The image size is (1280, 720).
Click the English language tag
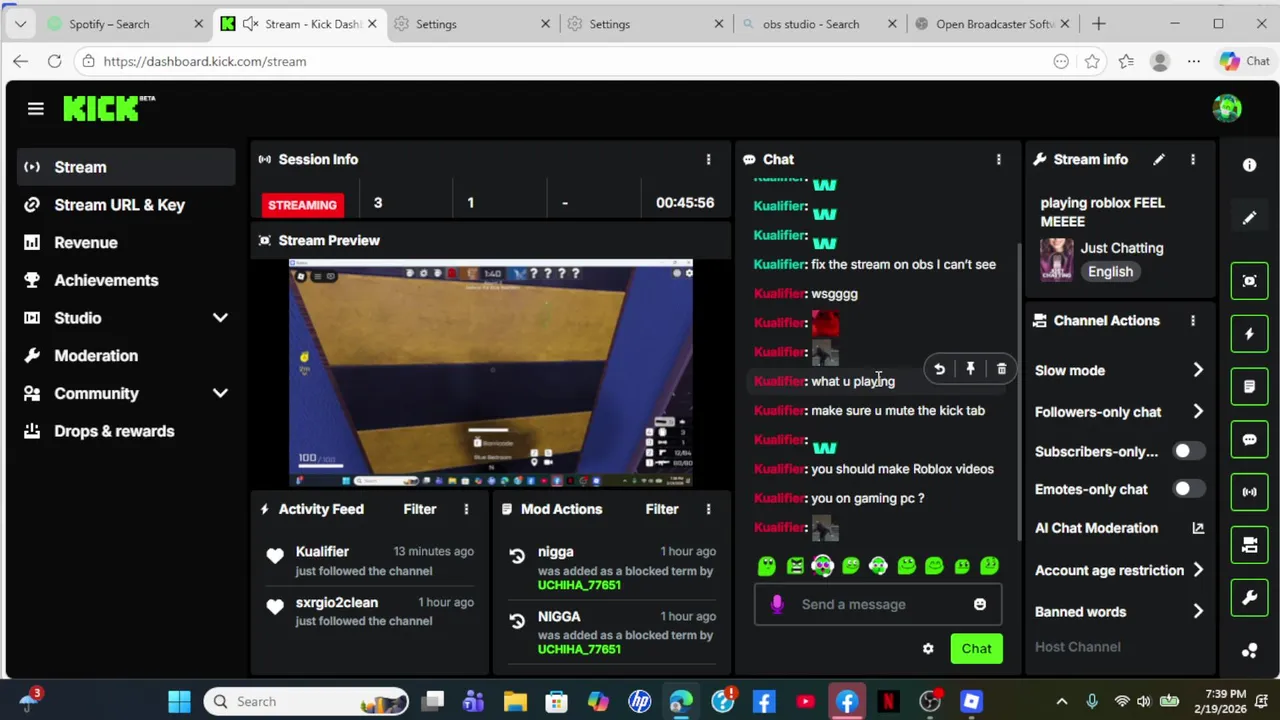1110,272
